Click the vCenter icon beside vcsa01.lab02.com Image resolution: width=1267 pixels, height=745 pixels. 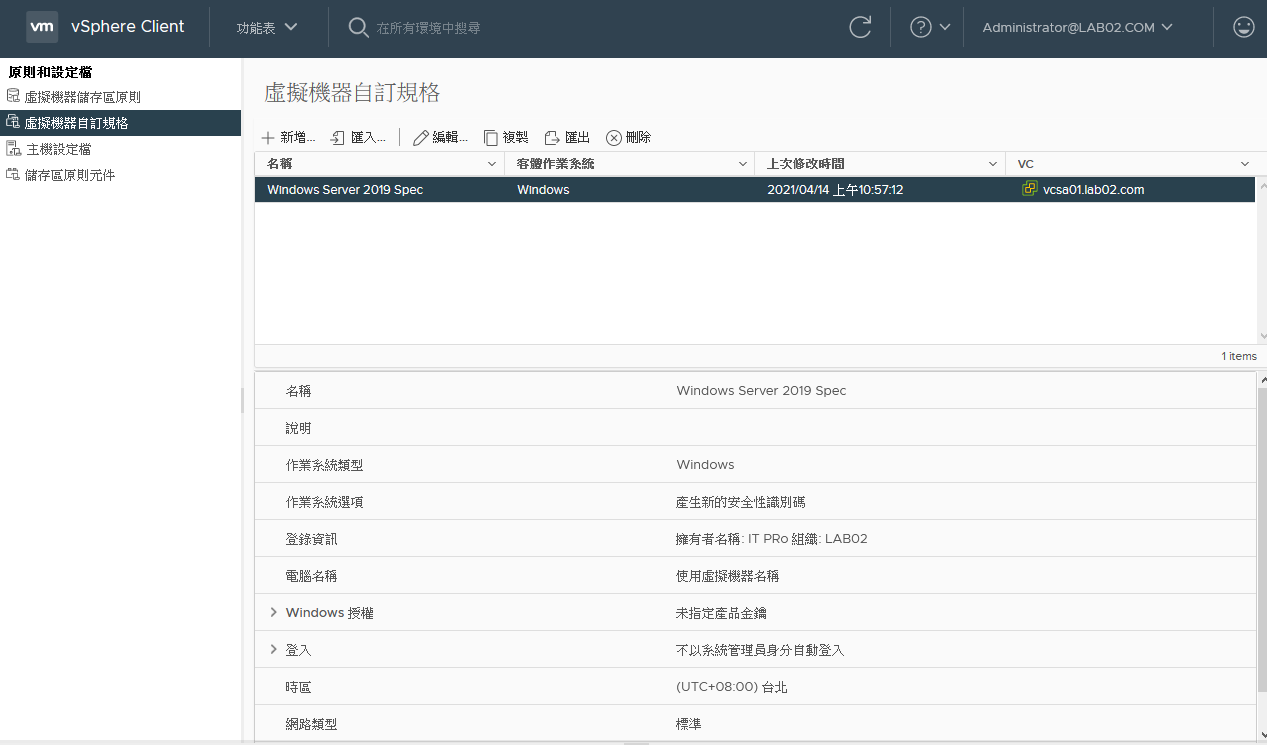(1029, 189)
